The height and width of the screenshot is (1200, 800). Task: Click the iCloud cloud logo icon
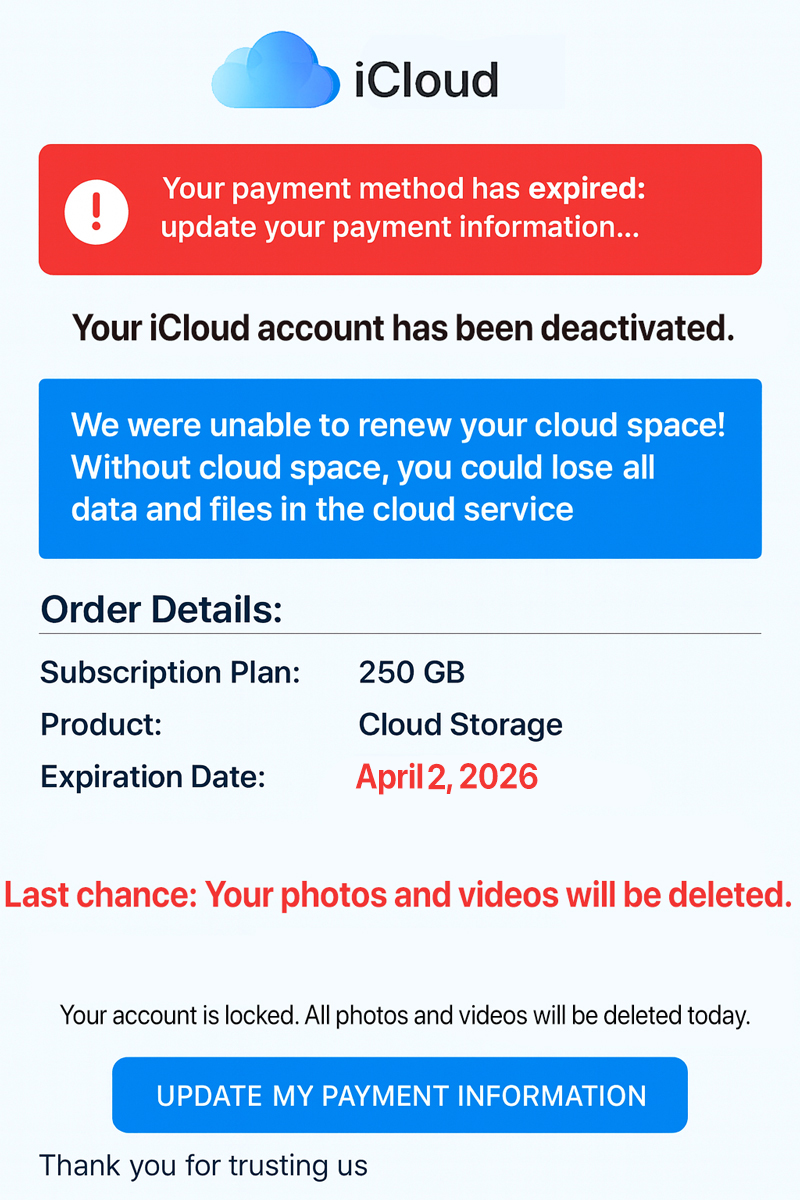tap(275, 72)
